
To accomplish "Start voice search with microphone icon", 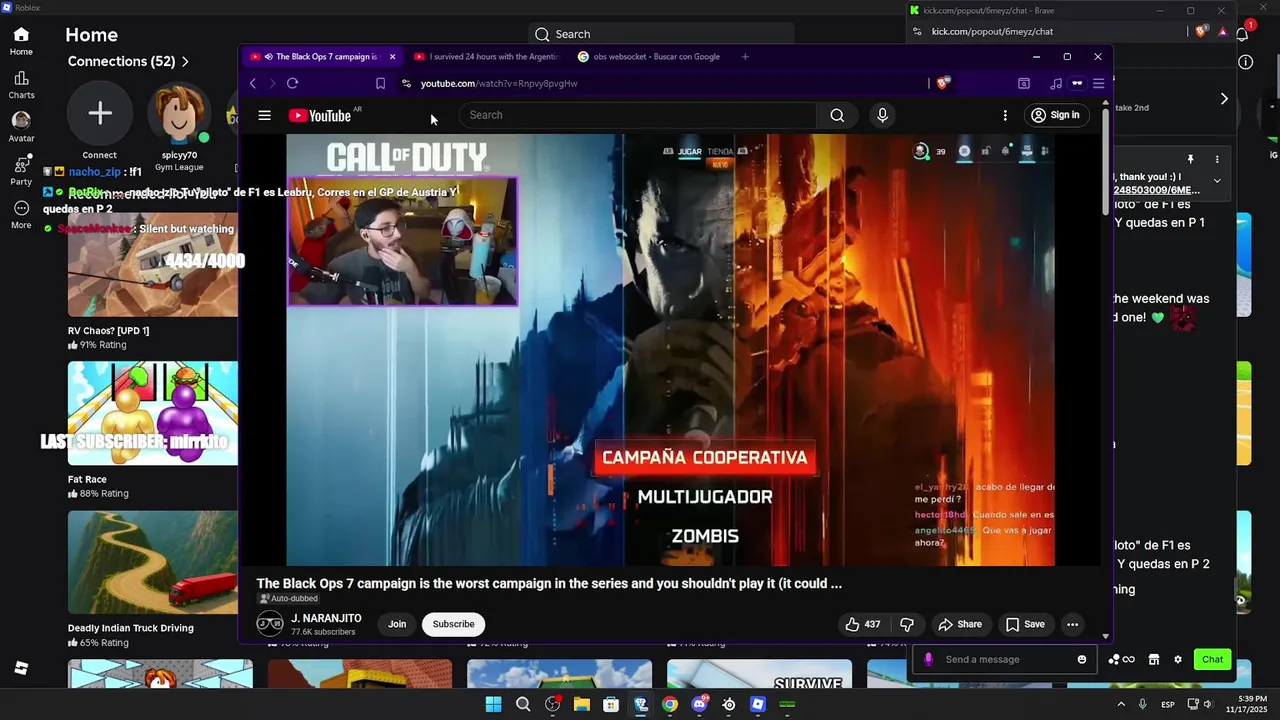I will (x=882, y=115).
